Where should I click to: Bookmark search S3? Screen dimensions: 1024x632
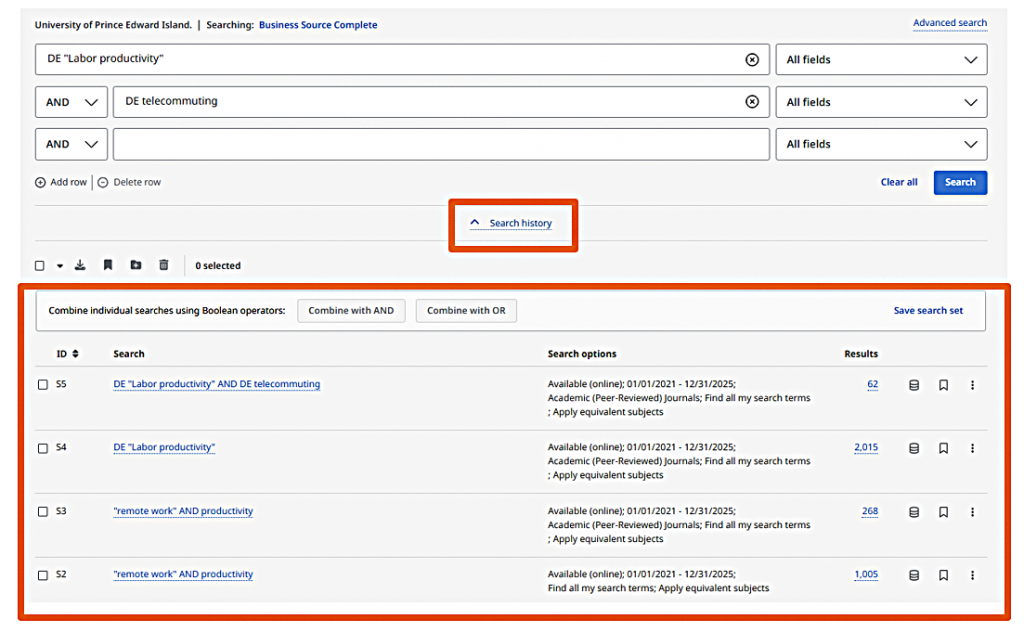(x=944, y=513)
